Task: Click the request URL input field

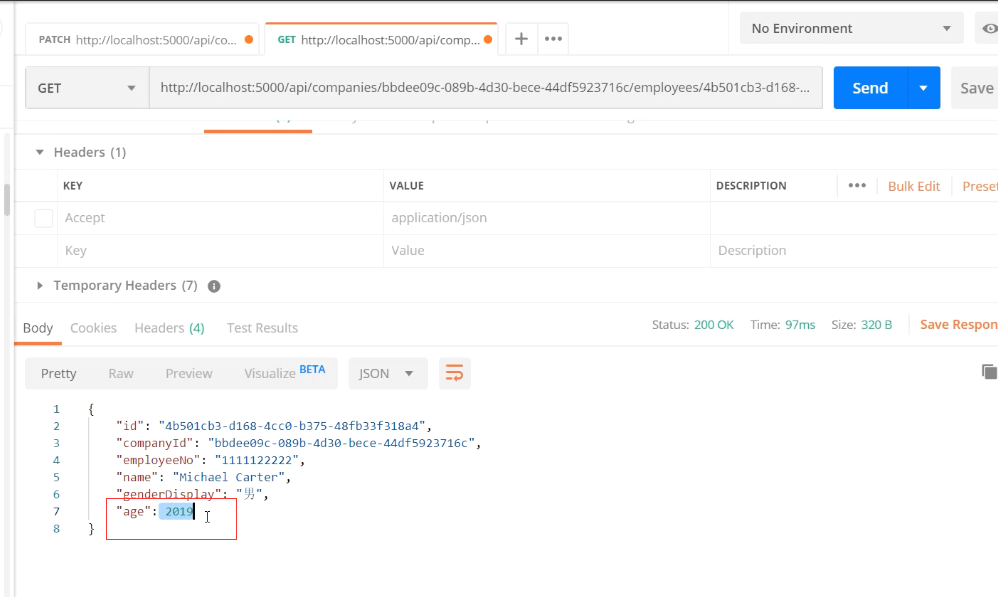Action: (486, 88)
